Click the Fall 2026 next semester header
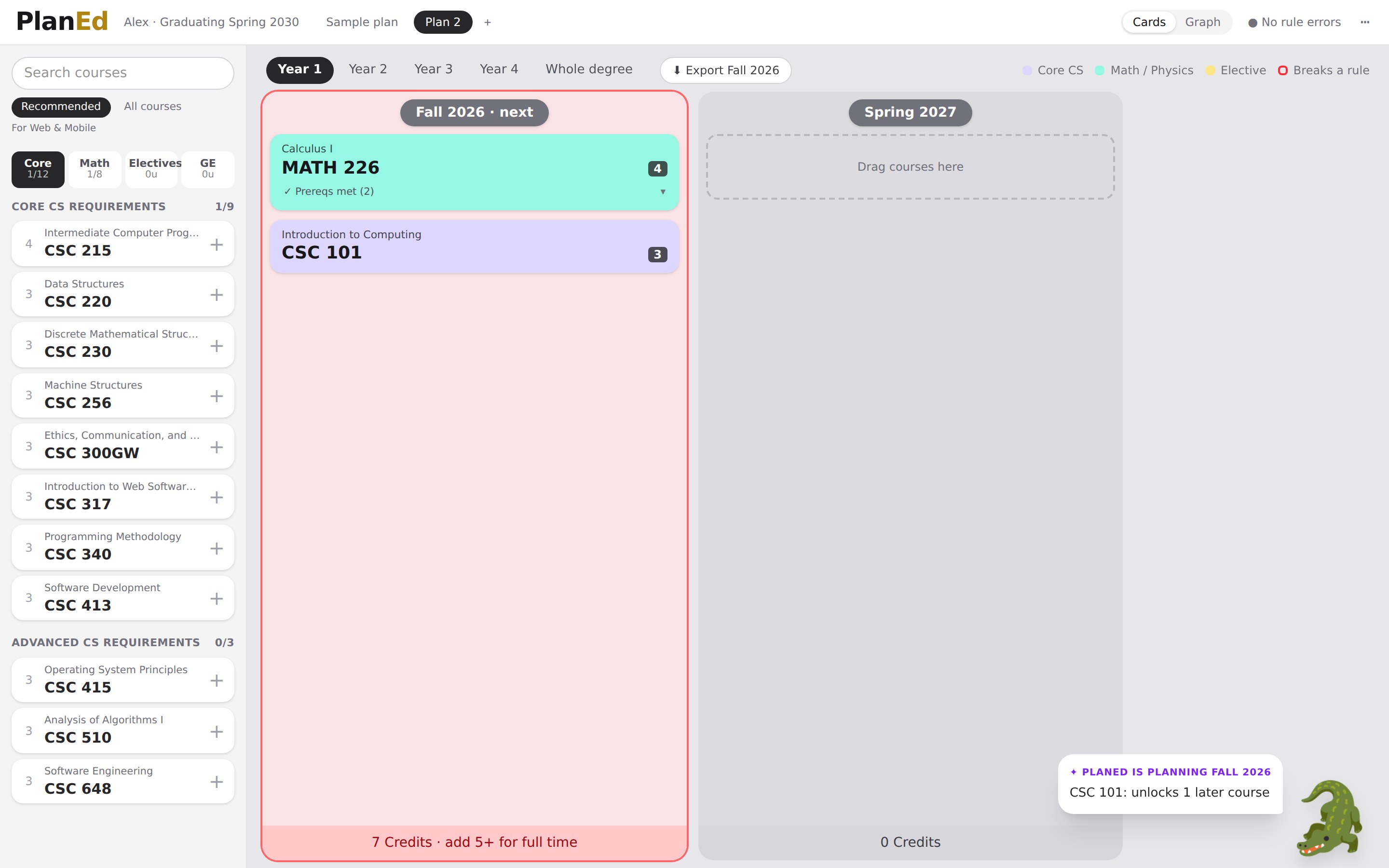Viewport: 1389px width, 868px height. [474, 112]
